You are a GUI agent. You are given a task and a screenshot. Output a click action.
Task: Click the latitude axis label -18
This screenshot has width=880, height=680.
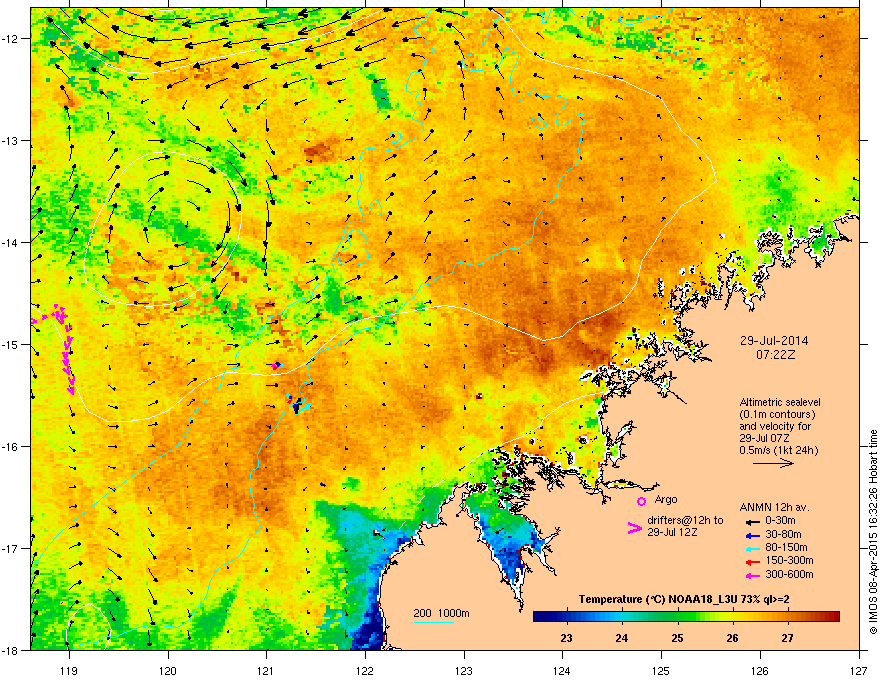click(11, 650)
